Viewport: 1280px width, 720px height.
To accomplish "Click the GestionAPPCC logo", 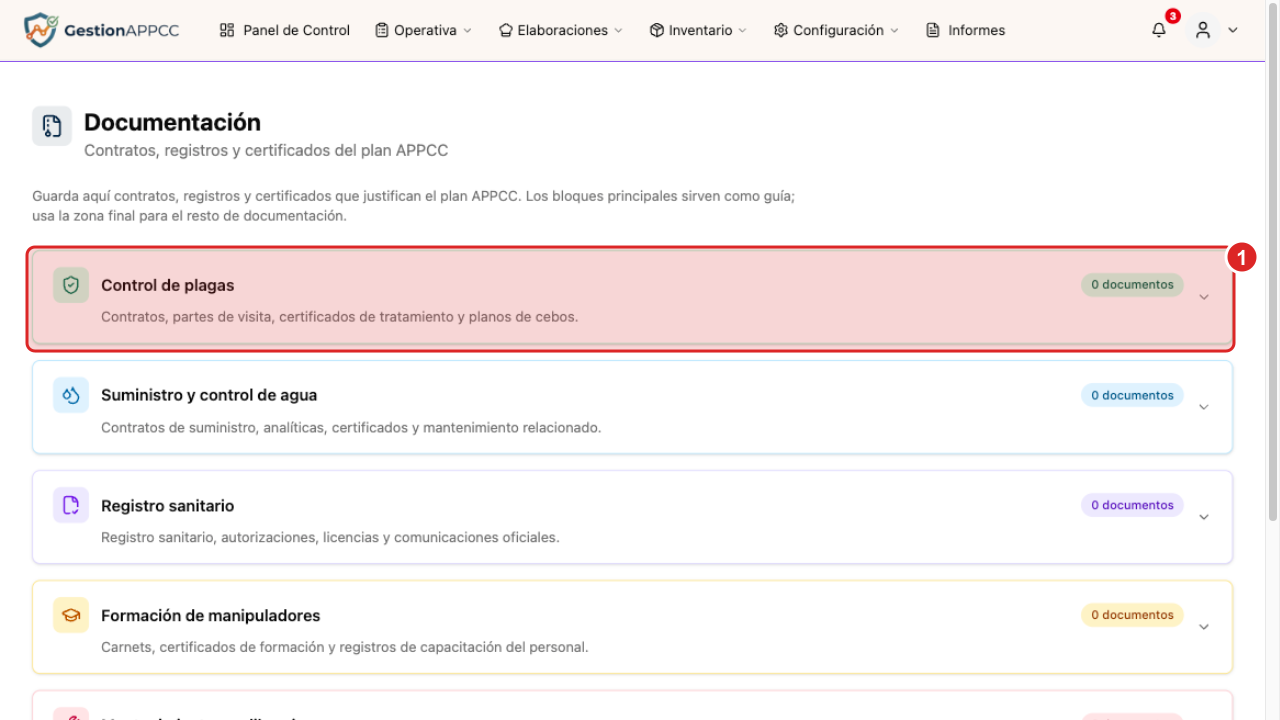I will coord(102,30).
